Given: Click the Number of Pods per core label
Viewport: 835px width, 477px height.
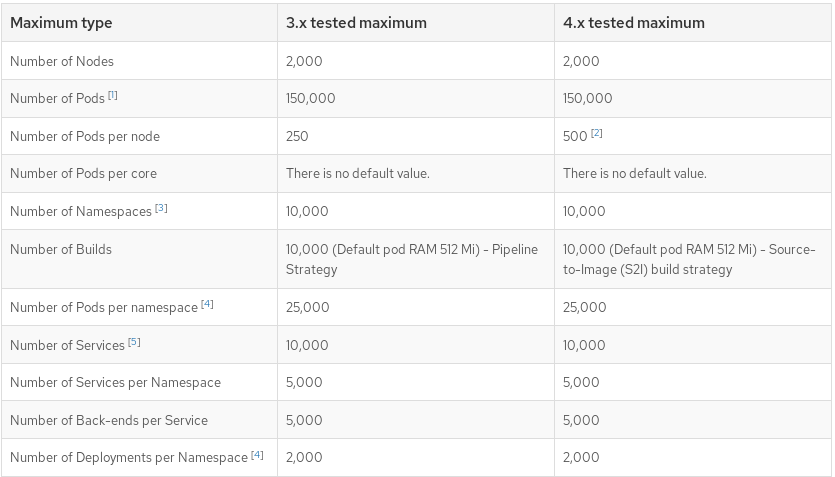Looking at the screenshot, I should [84, 174].
